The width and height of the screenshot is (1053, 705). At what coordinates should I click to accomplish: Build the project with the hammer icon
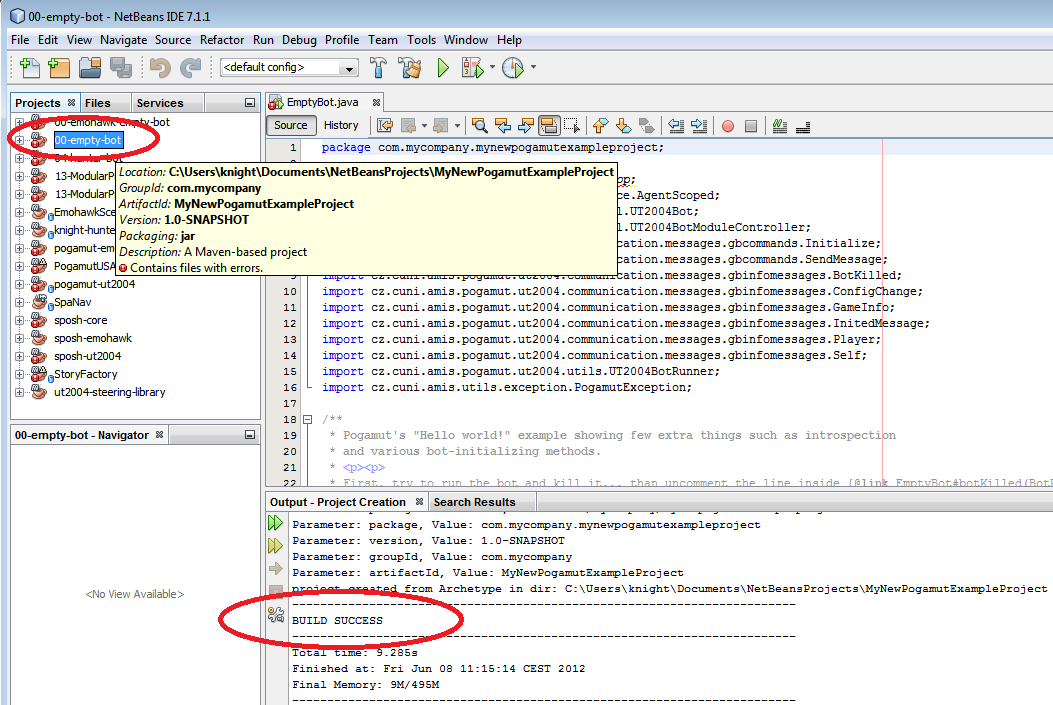click(x=378, y=67)
